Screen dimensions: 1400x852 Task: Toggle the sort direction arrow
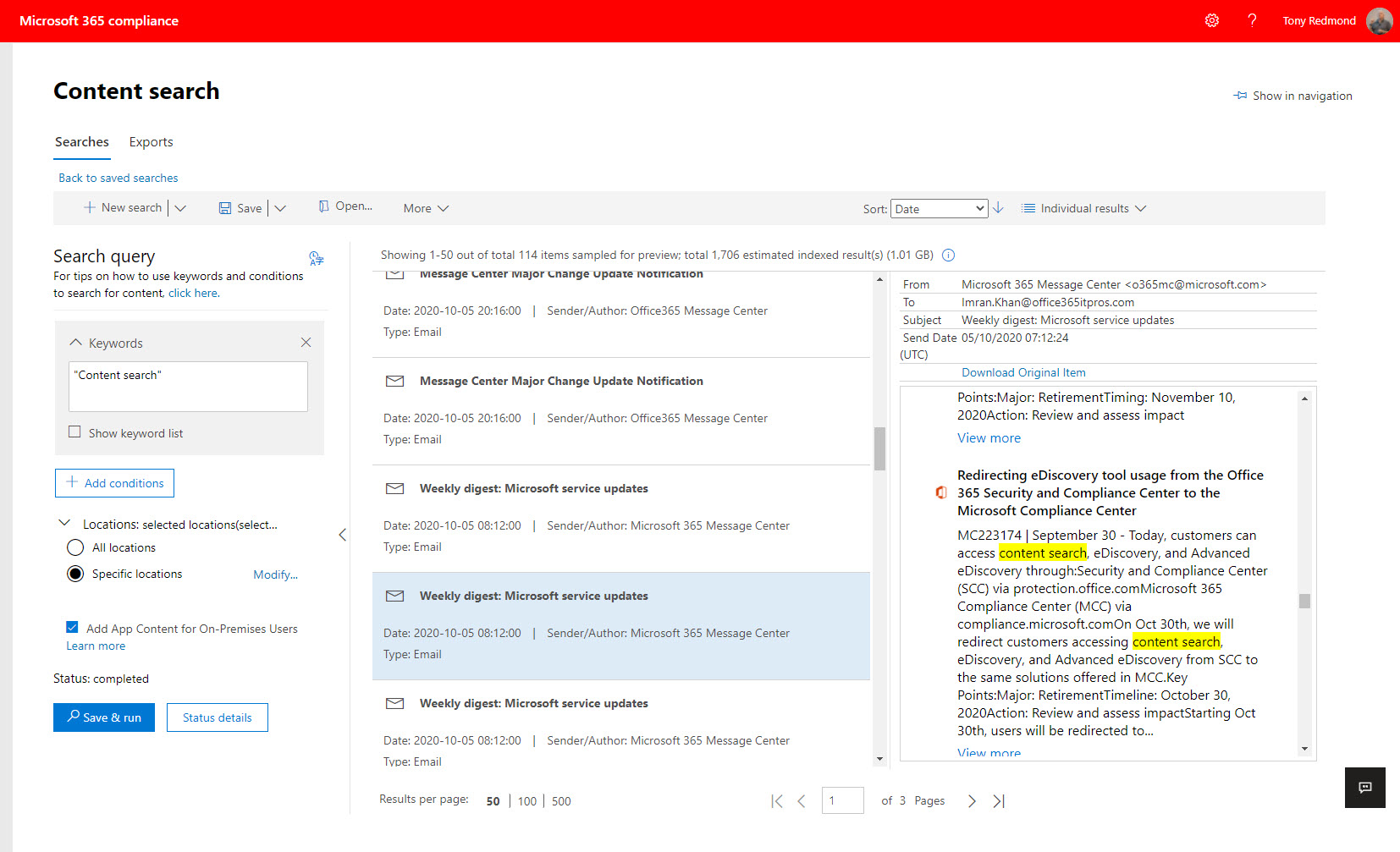[x=999, y=207]
